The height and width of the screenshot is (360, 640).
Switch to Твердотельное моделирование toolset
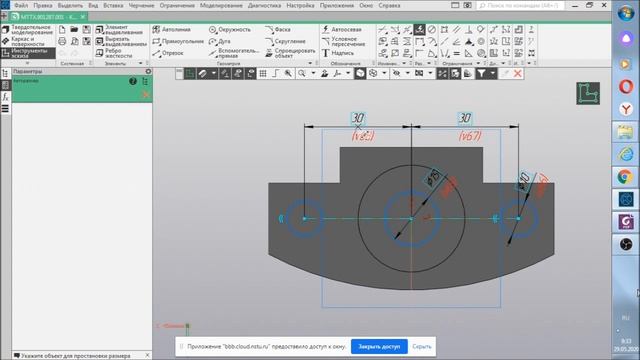28,30
